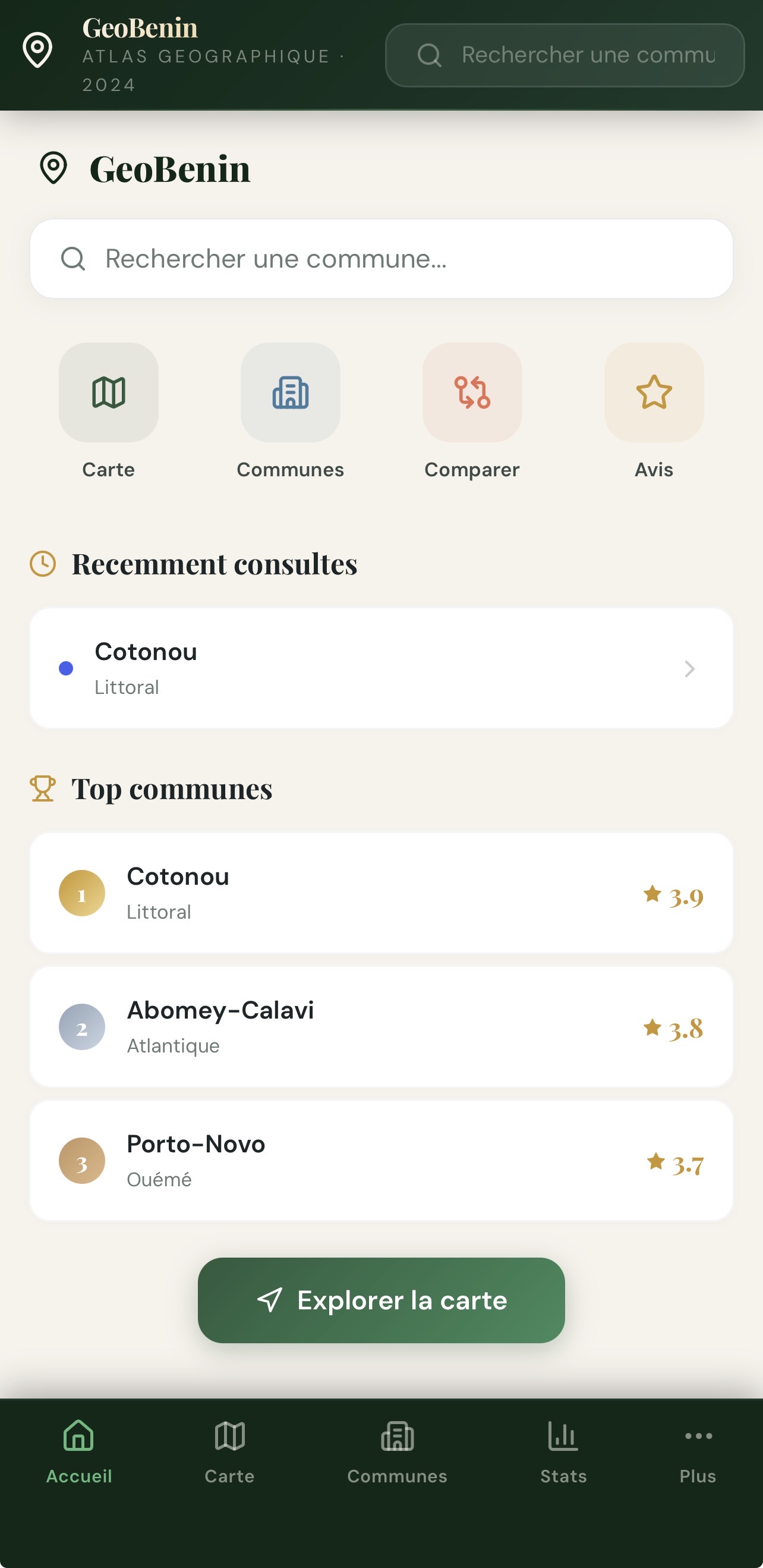Switch to the Carte bottom tab
This screenshot has width=763, height=1568.
229,1451
